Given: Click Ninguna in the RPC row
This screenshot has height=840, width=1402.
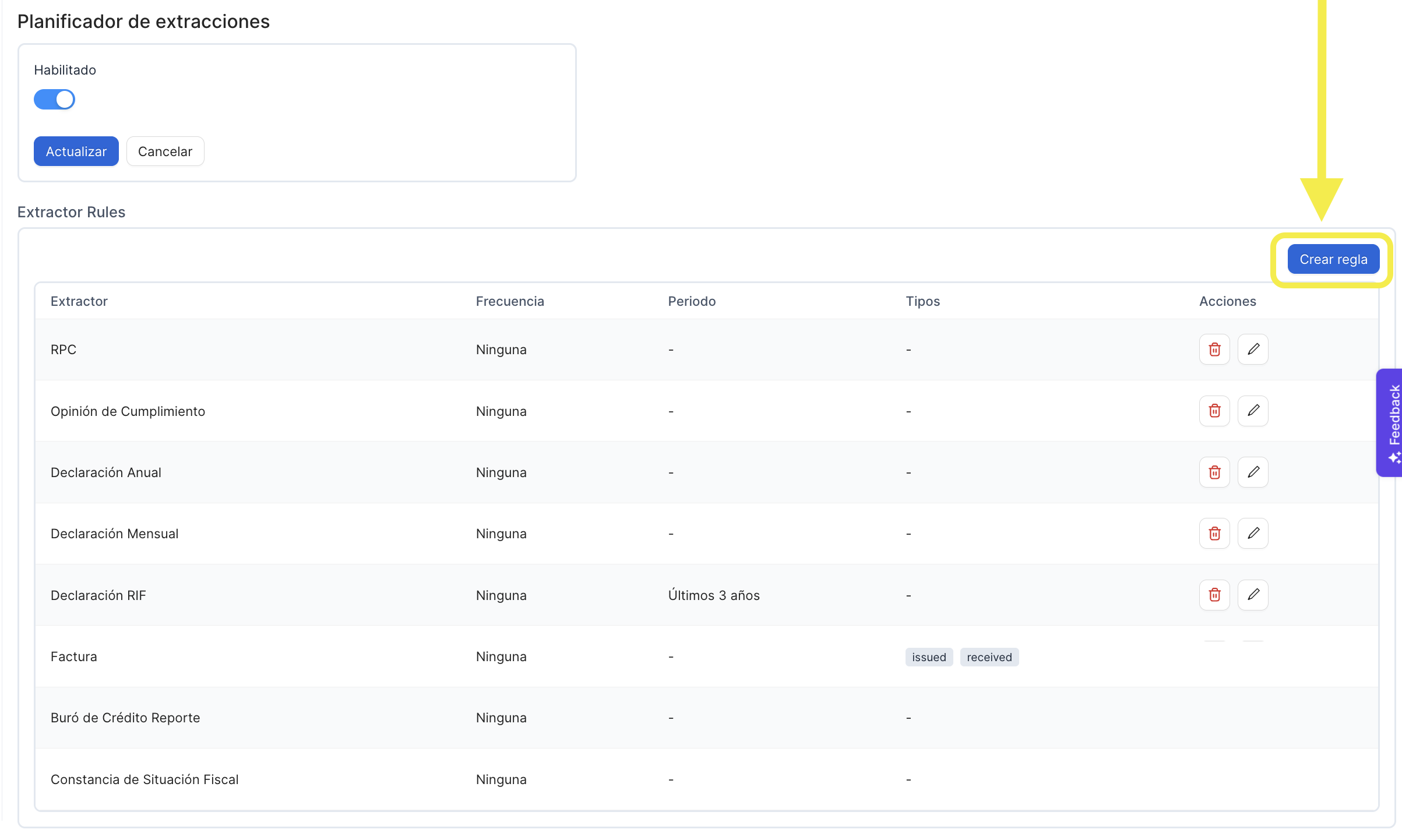Looking at the screenshot, I should pyautogui.click(x=501, y=350).
